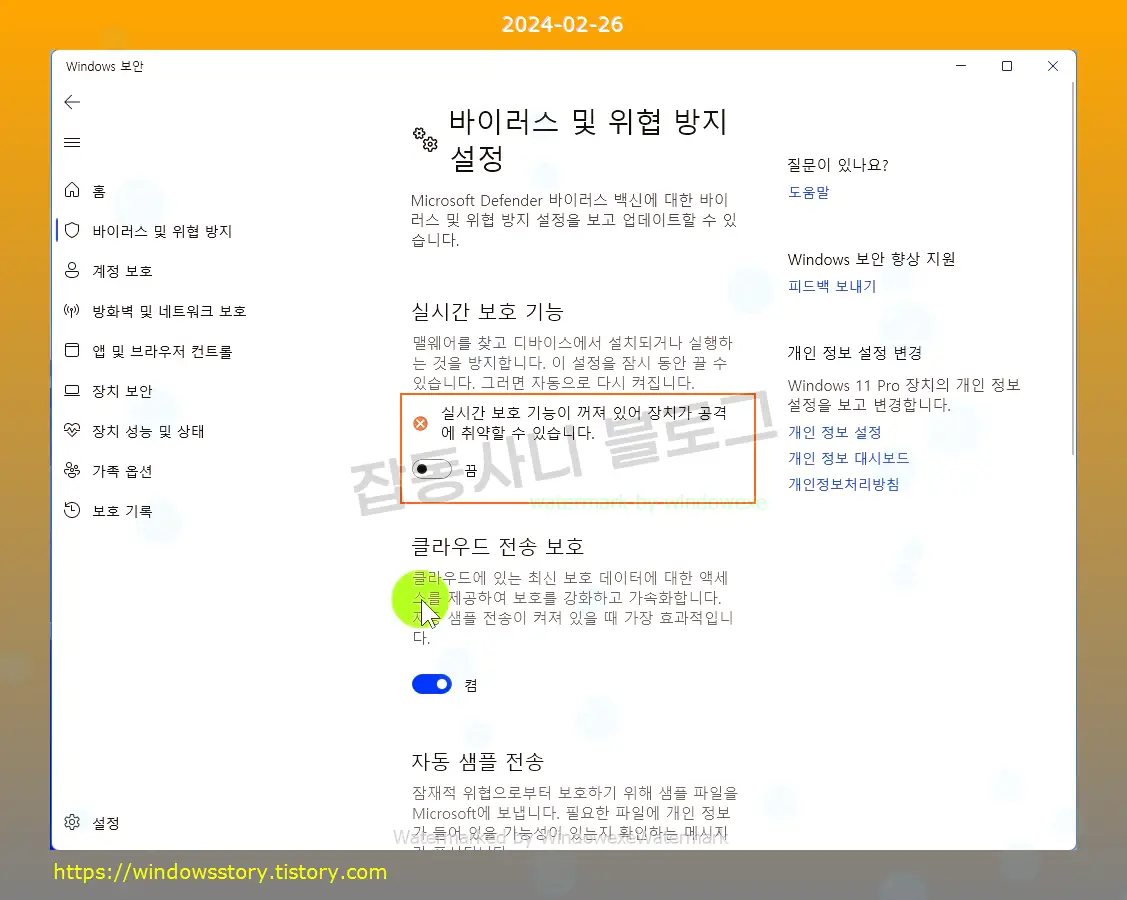Click the device performance heart icon

[x=72, y=431]
